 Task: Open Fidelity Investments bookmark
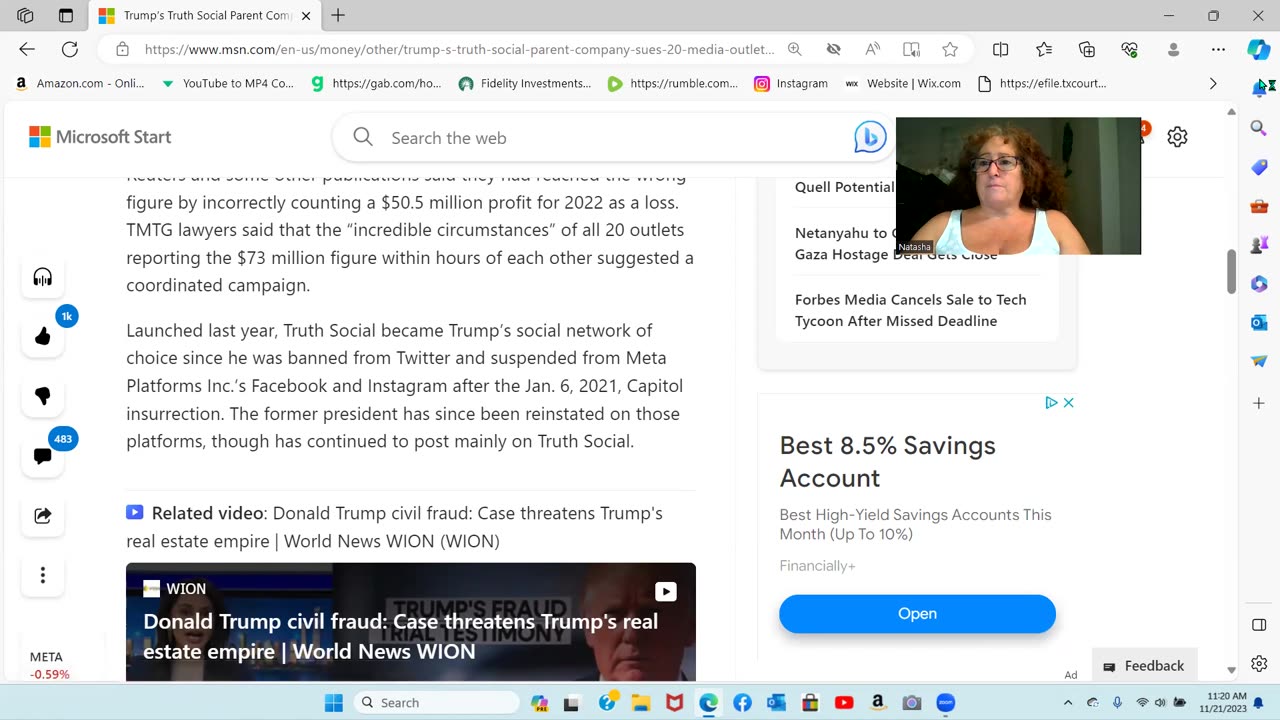[525, 84]
